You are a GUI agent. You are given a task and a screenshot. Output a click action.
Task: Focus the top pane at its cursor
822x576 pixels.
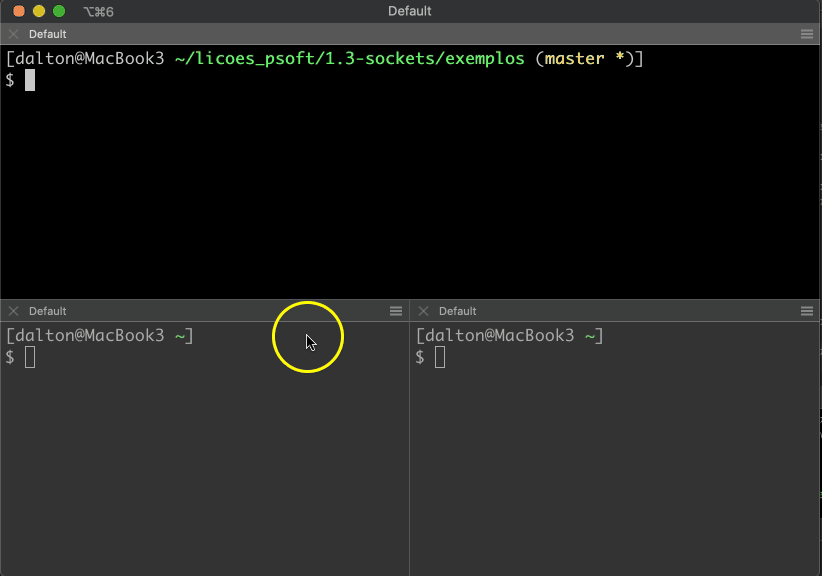coord(30,80)
